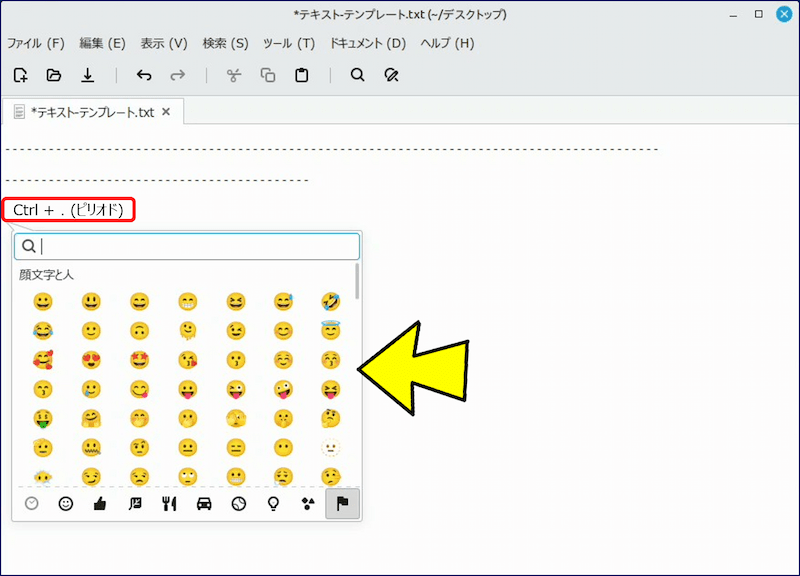Open the ファイル (F) menu
Screen dimensions: 800x576
(x=36, y=43)
